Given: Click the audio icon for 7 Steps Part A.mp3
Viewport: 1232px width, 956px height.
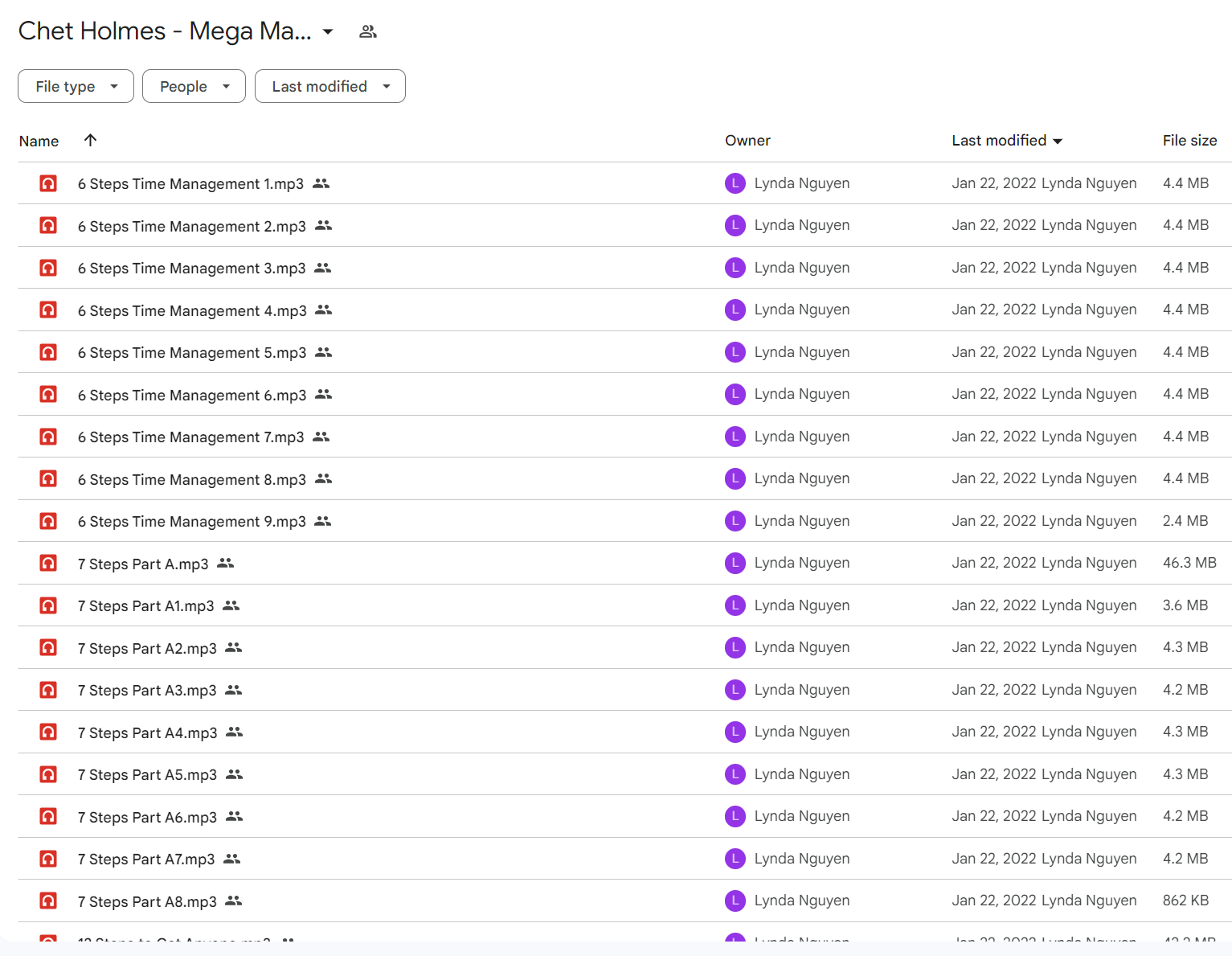Looking at the screenshot, I should click(48, 563).
